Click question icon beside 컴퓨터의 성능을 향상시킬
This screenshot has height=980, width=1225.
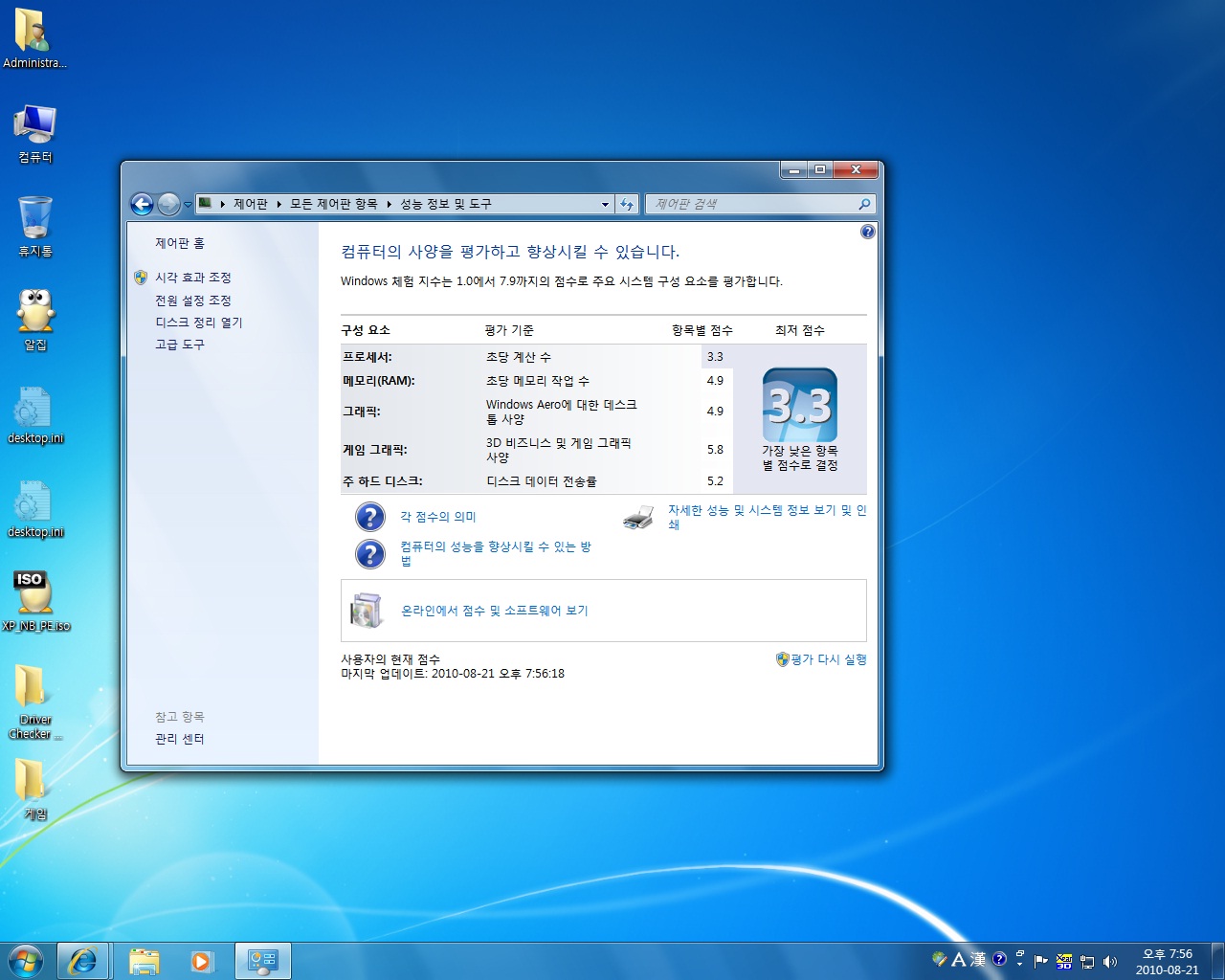370,553
